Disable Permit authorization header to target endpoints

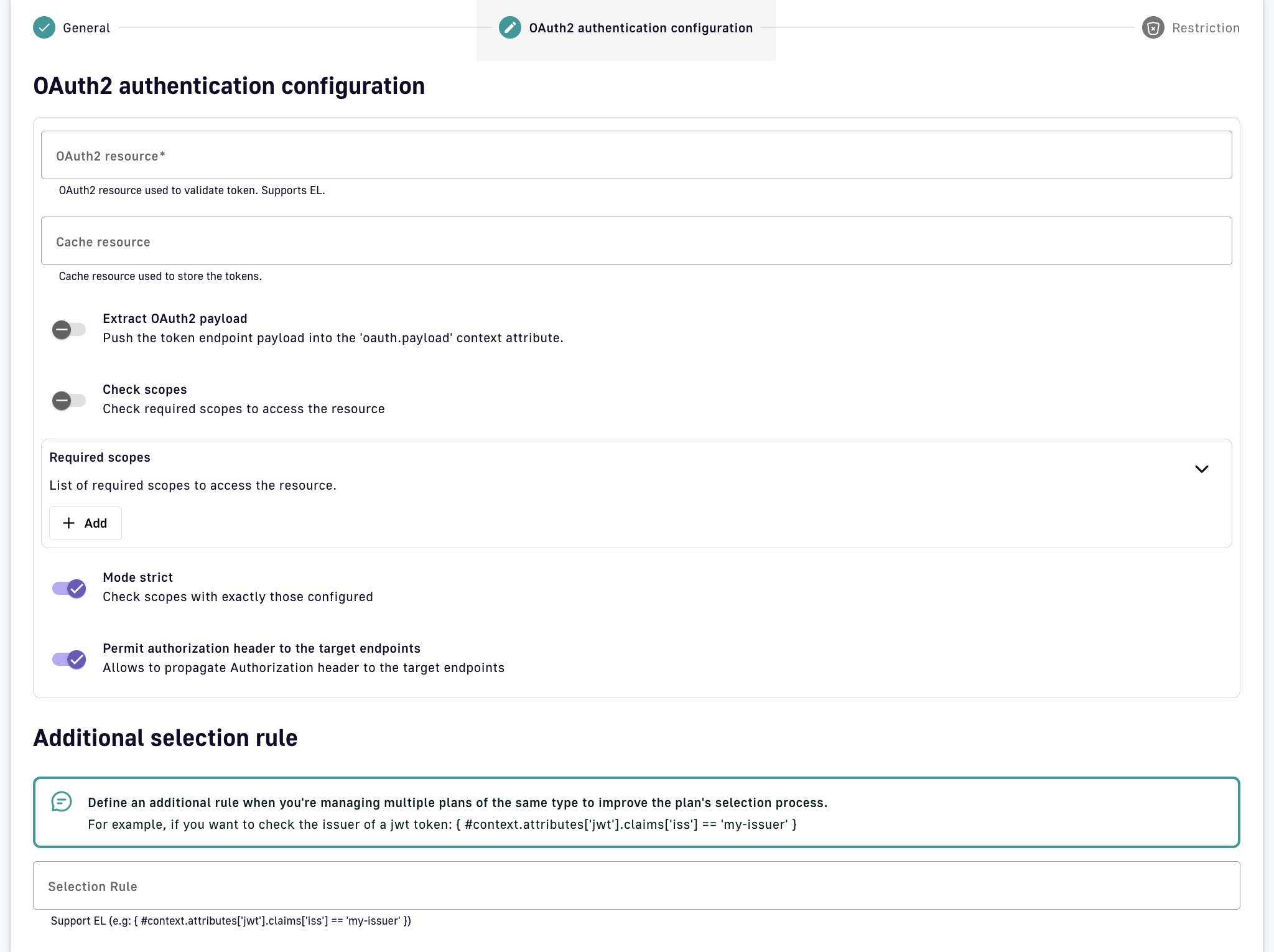click(x=68, y=660)
